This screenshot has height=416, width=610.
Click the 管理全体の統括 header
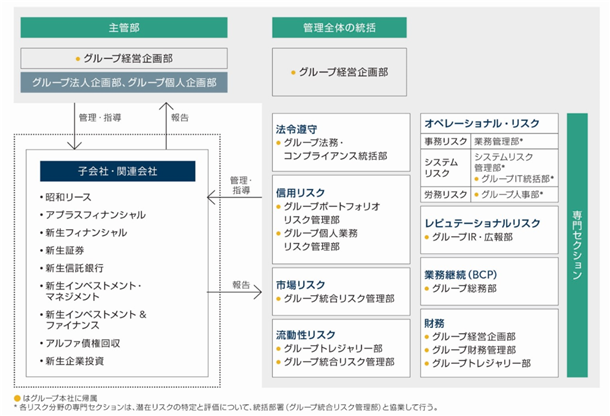[x=339, y=28]
